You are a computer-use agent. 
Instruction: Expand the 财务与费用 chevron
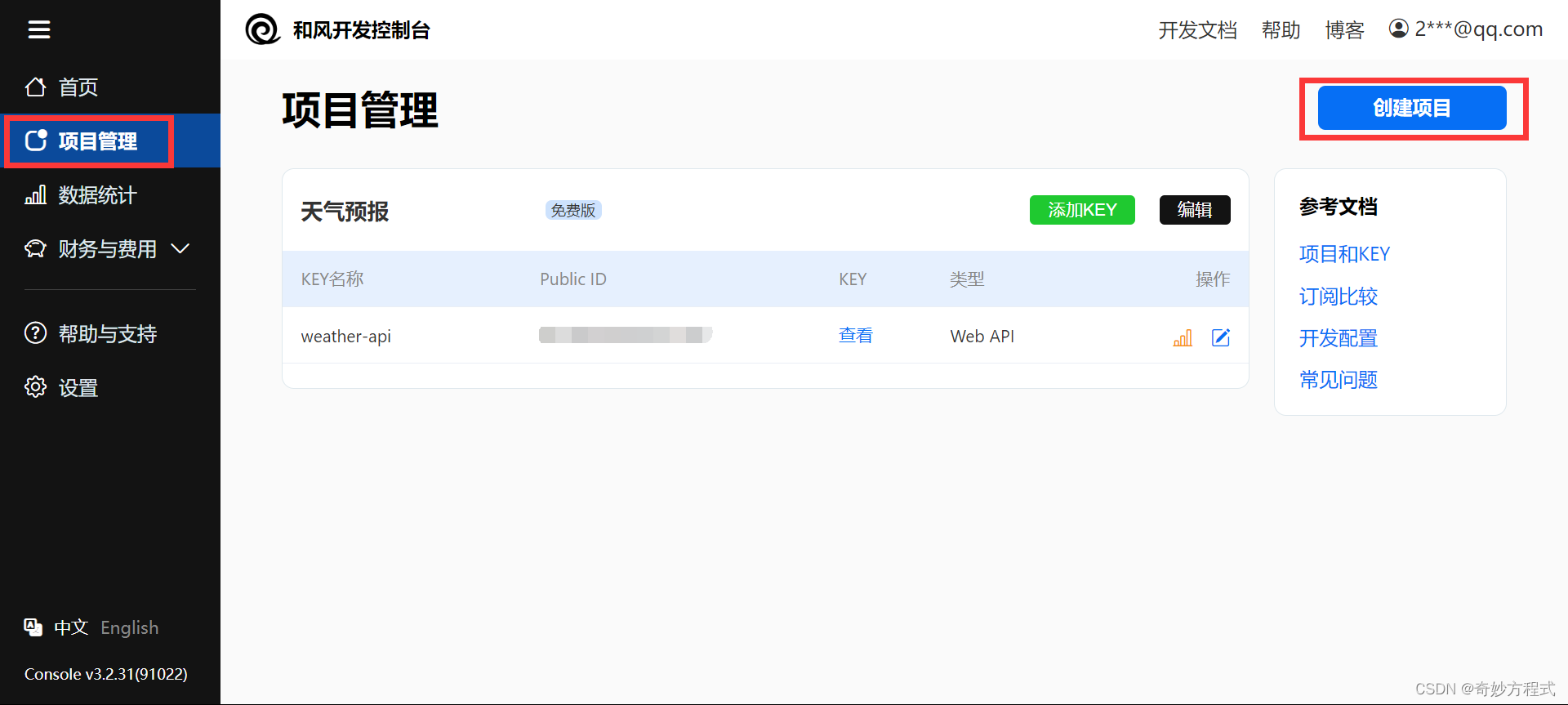180,248
